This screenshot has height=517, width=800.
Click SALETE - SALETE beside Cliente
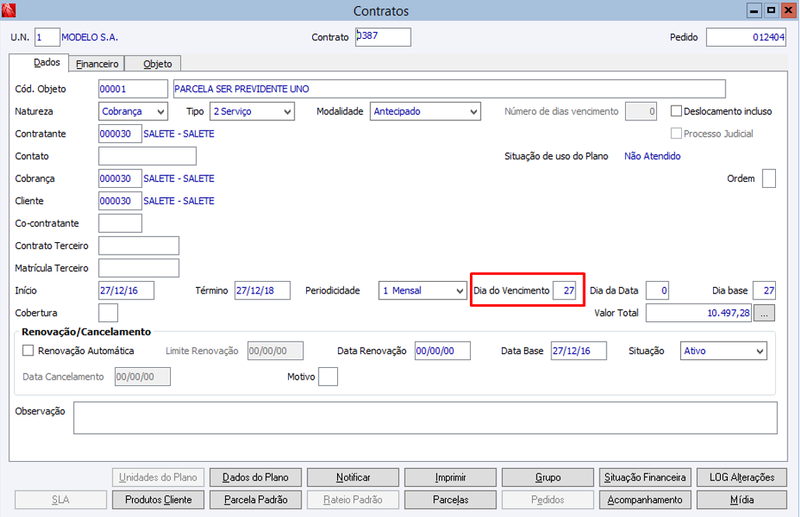click(179, 201)
